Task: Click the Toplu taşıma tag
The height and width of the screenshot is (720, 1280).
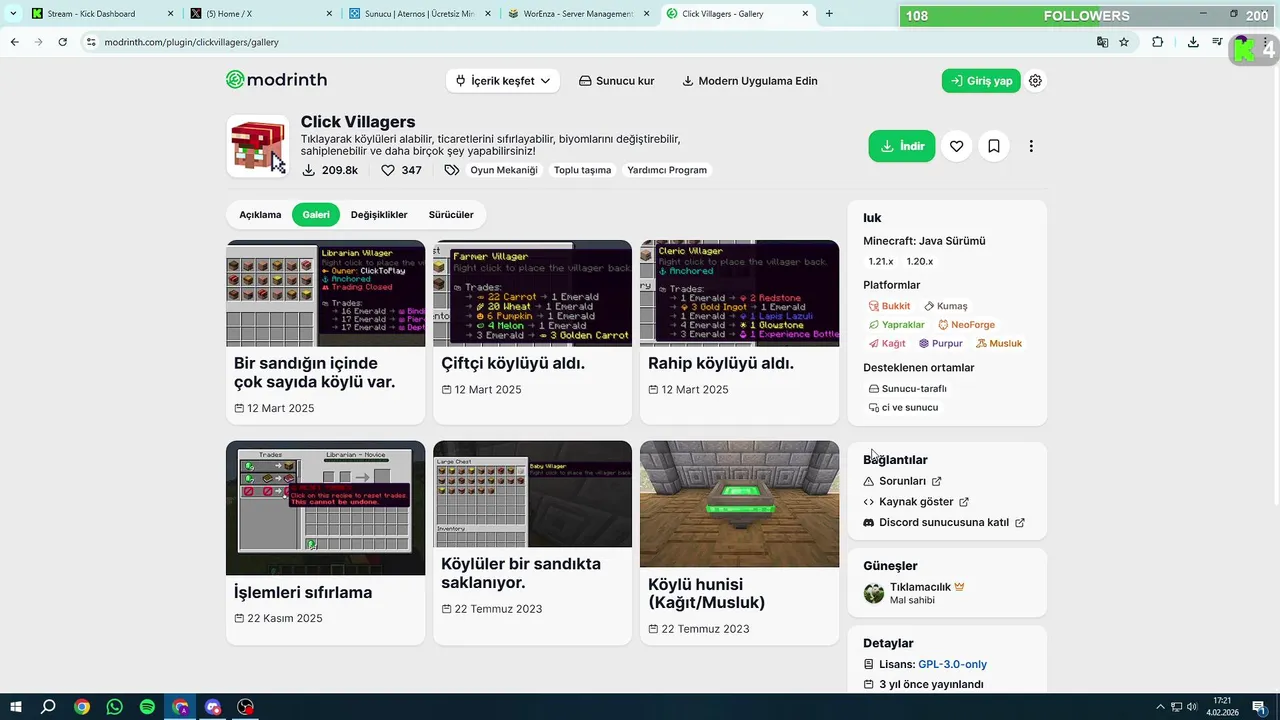Action: [582, 170]
